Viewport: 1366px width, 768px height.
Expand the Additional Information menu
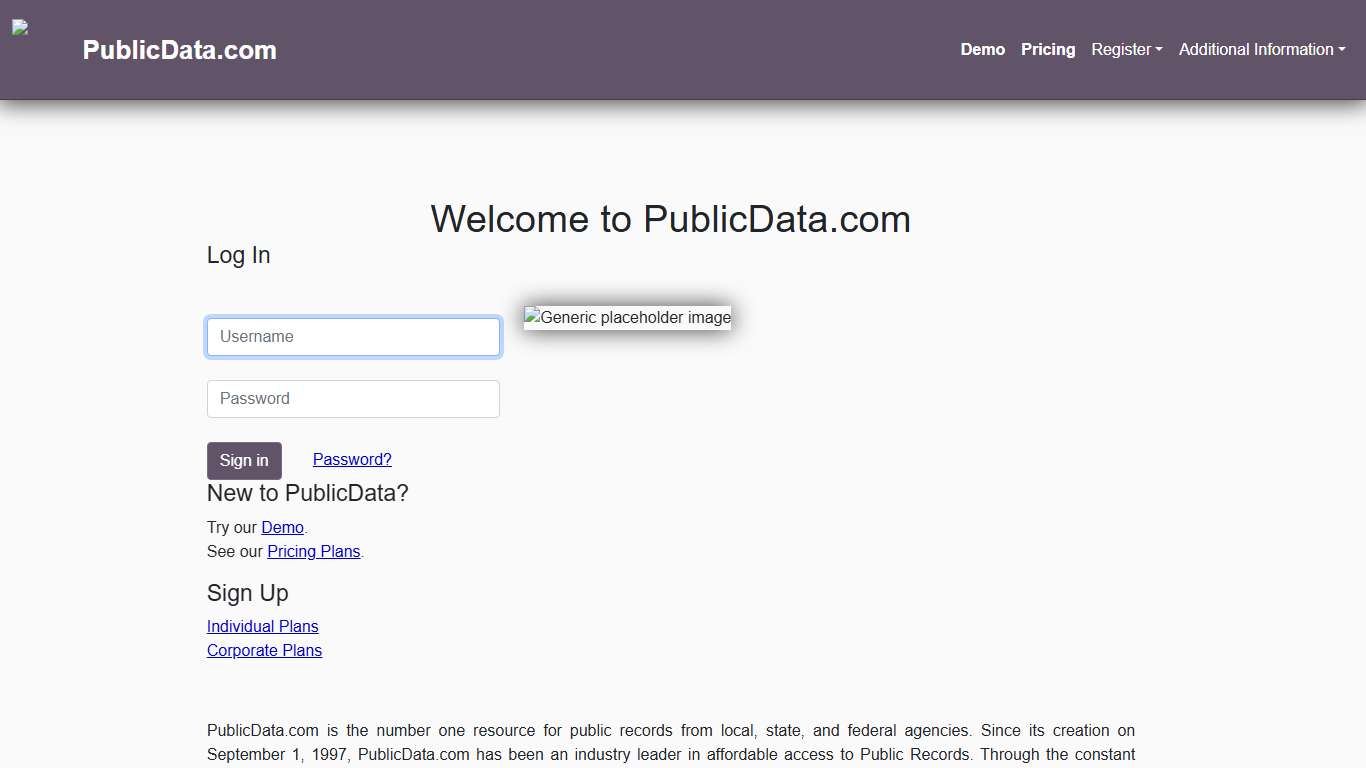pos(1261,49)
